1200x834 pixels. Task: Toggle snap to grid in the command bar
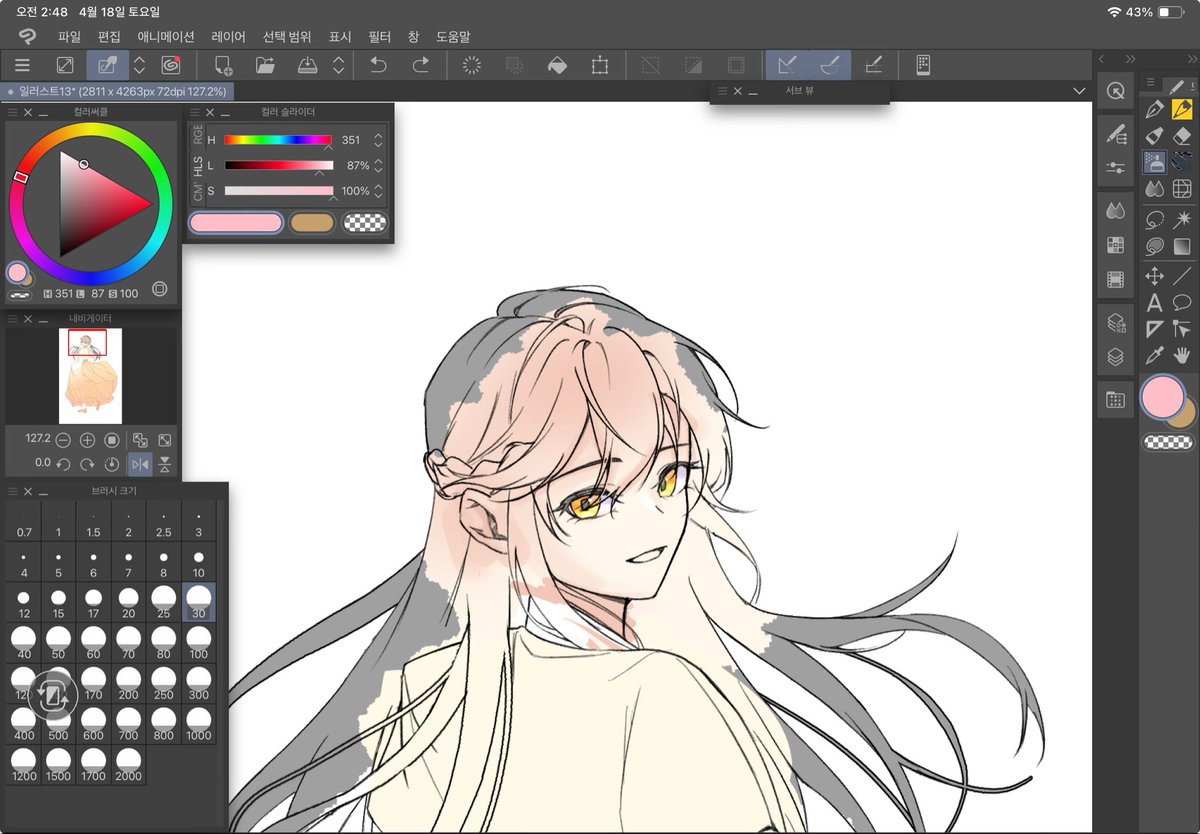point(873,65)
